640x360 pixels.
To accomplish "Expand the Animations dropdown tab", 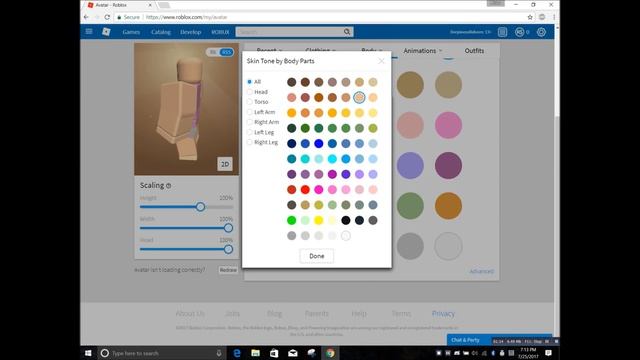I will pos(422,51).
